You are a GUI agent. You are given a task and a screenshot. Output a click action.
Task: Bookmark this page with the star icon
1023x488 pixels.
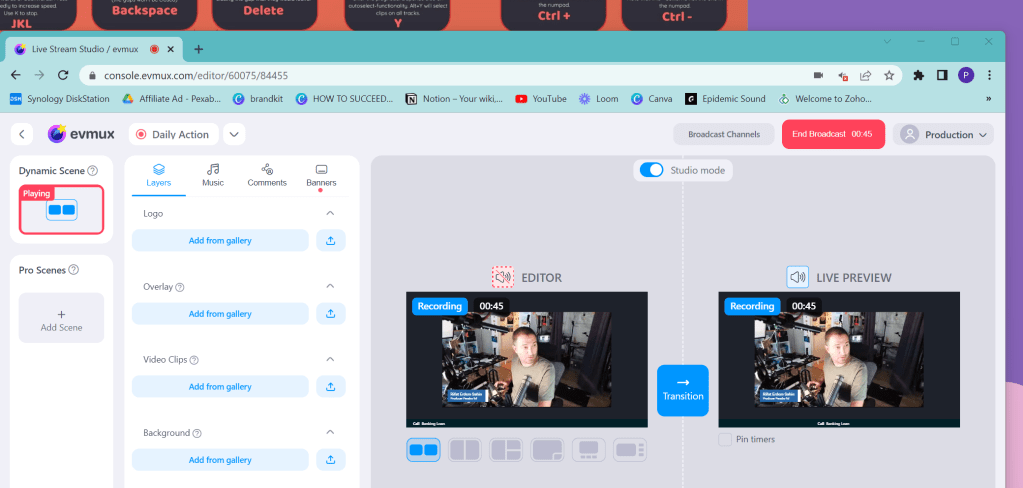[x=889, y=75]
